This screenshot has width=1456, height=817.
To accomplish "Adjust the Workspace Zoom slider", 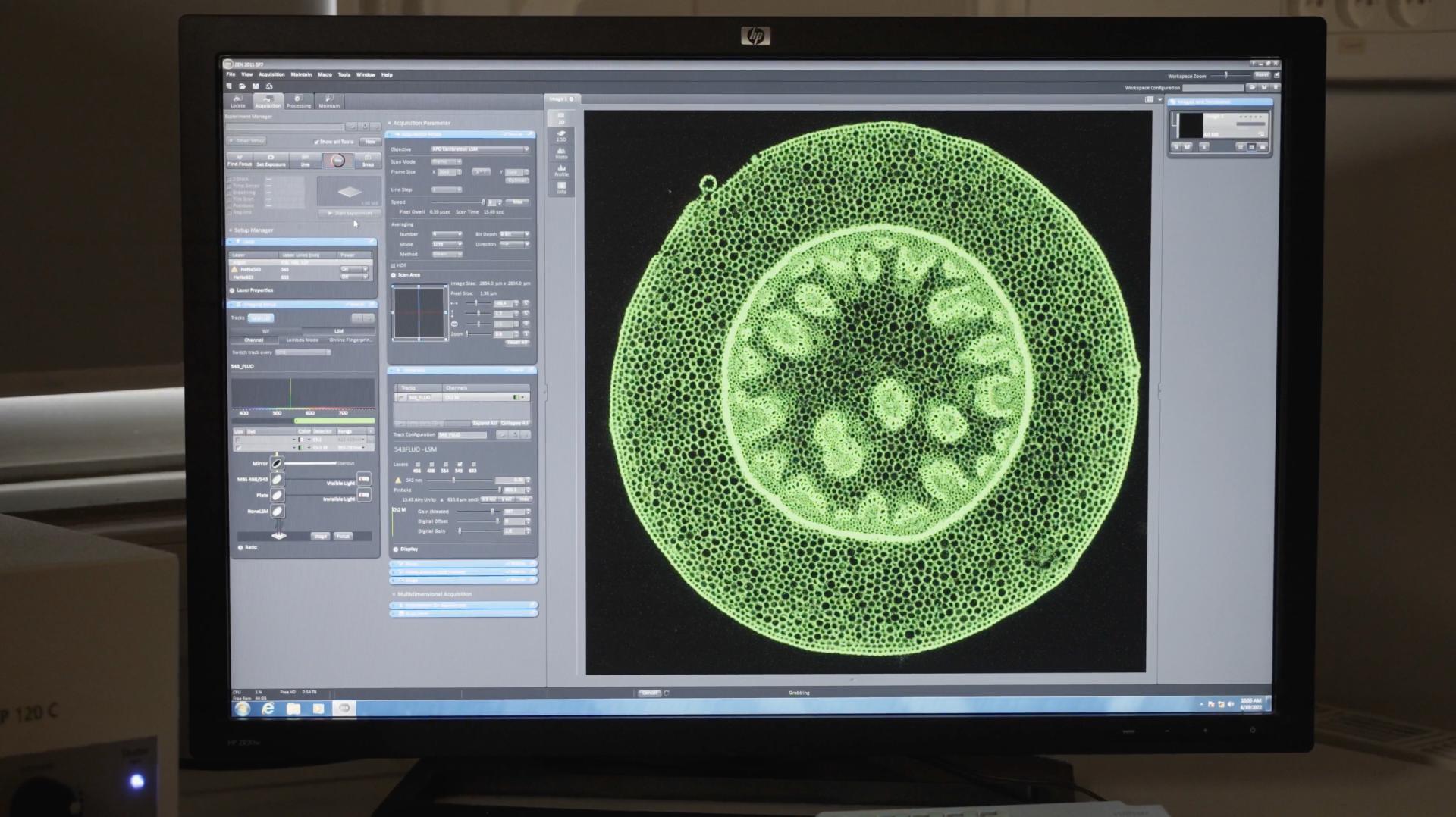I will point(1227,76).
